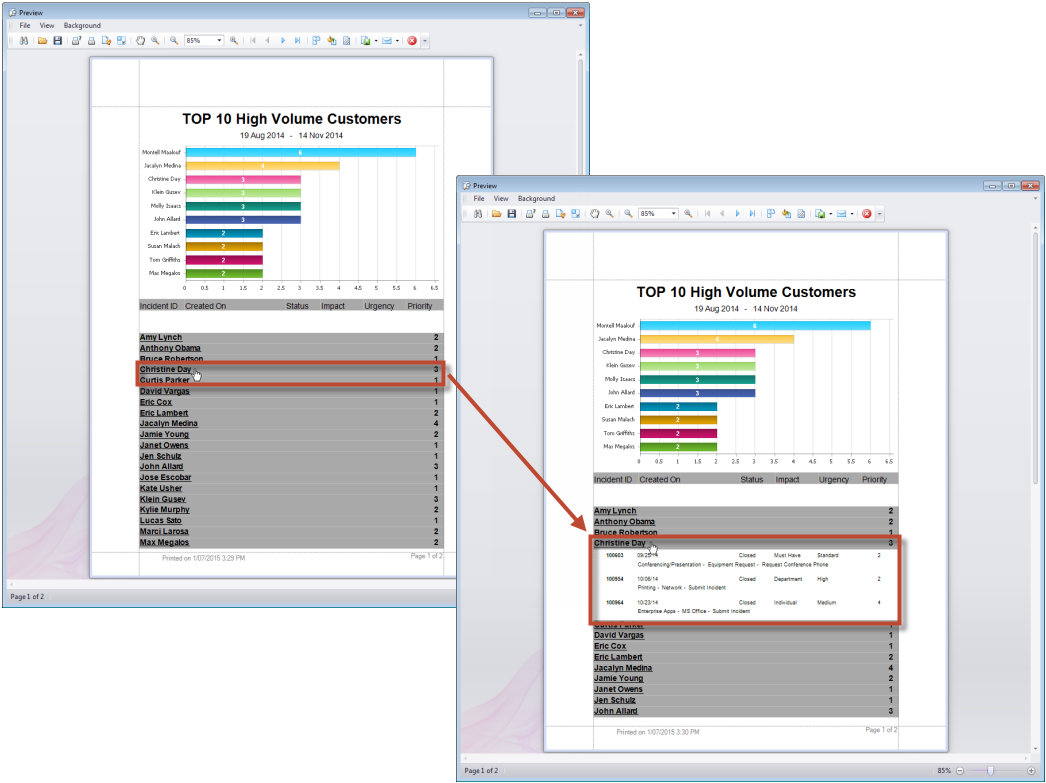Click red Close Preview icon in front window

tap(867, 214)
